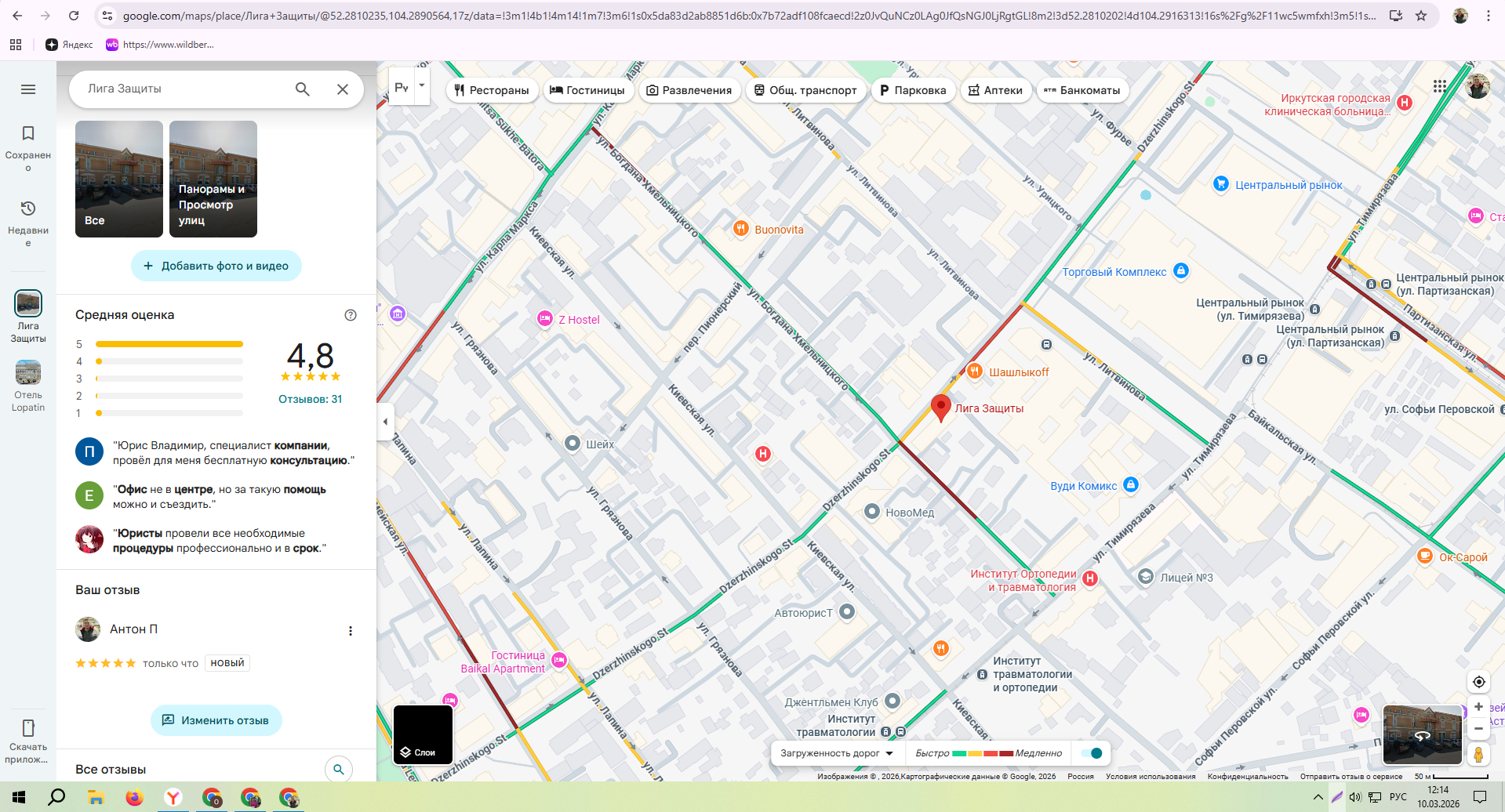The width and height of the screenshot is (1505, 812).
Task: Click Добавить фото и видео button
Action: point(216,266)
